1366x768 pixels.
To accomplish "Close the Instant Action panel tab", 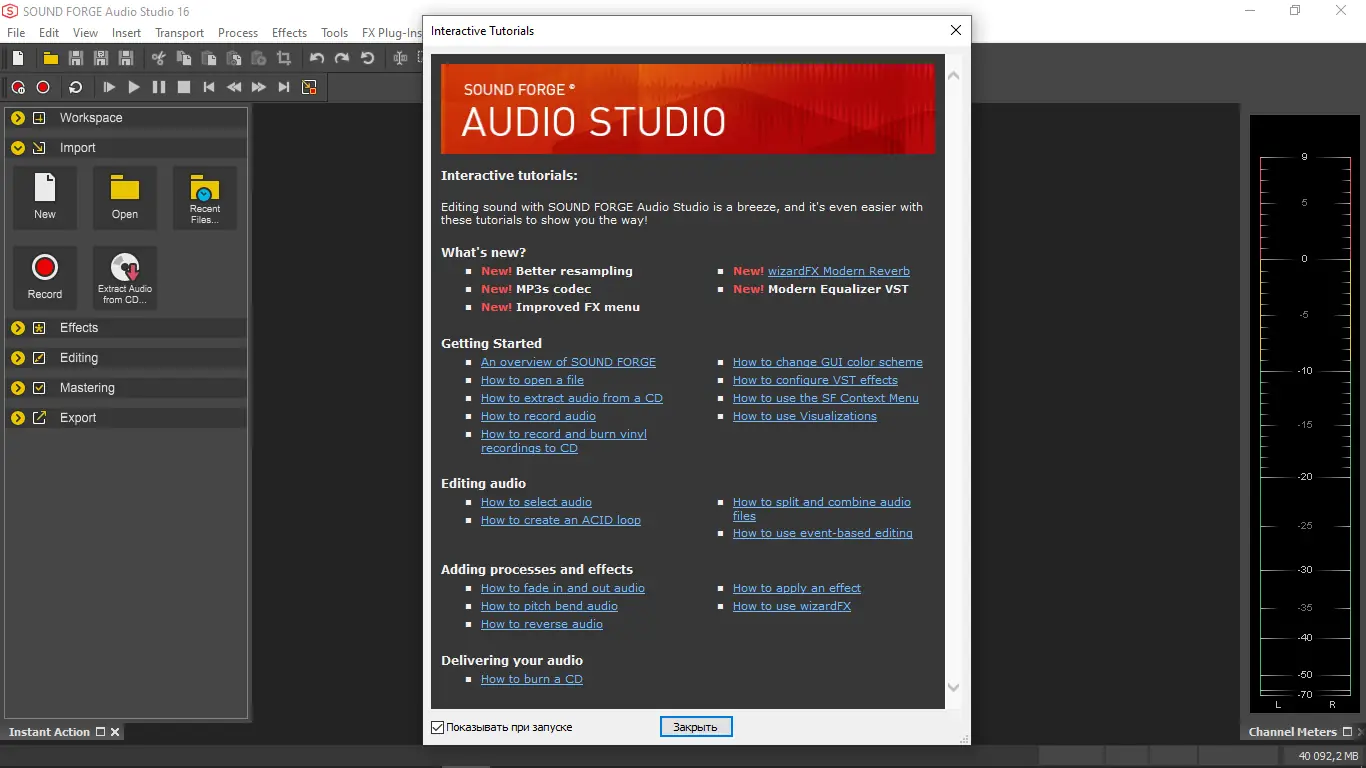I will coord(115,732).
